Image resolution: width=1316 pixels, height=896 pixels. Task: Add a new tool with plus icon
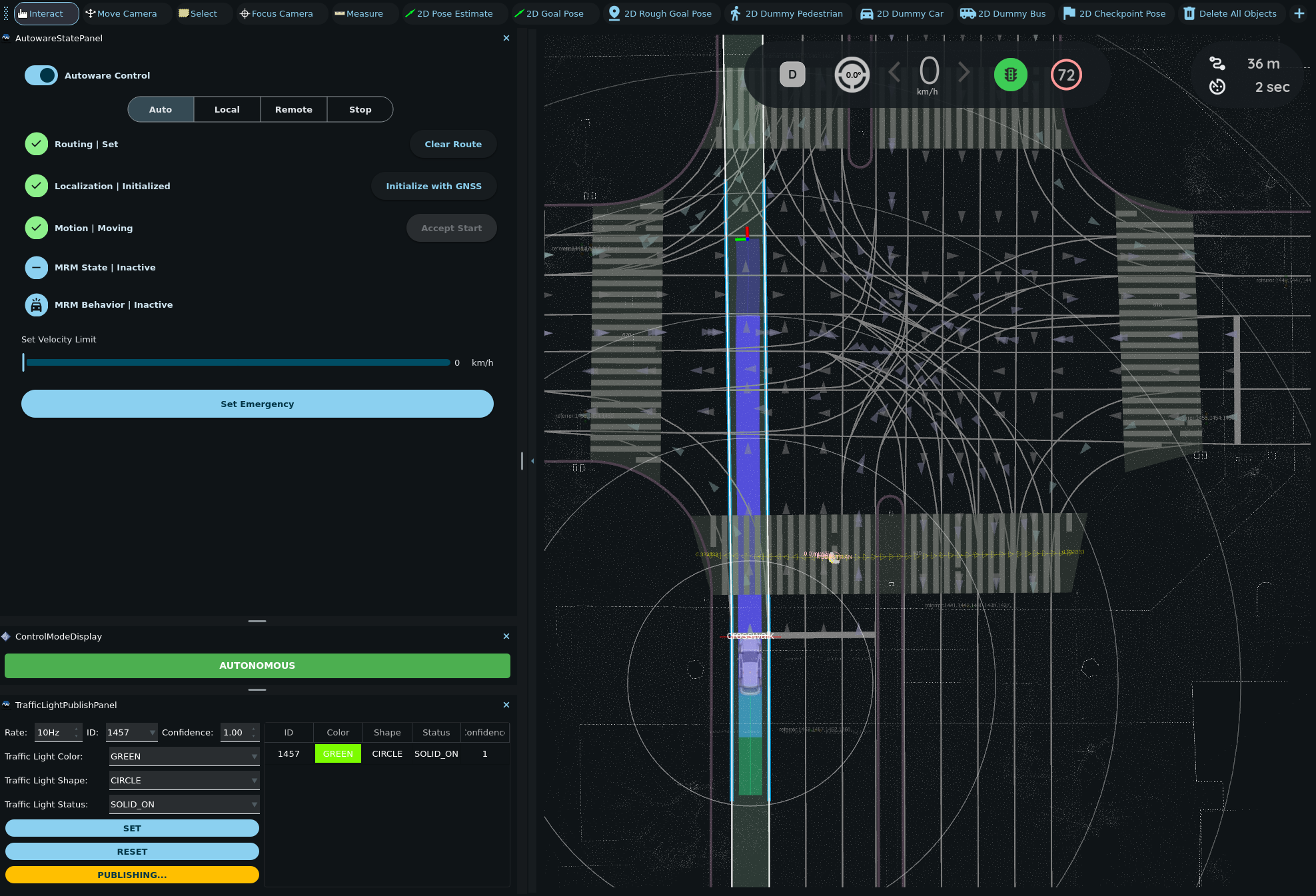pos(1299,13)
